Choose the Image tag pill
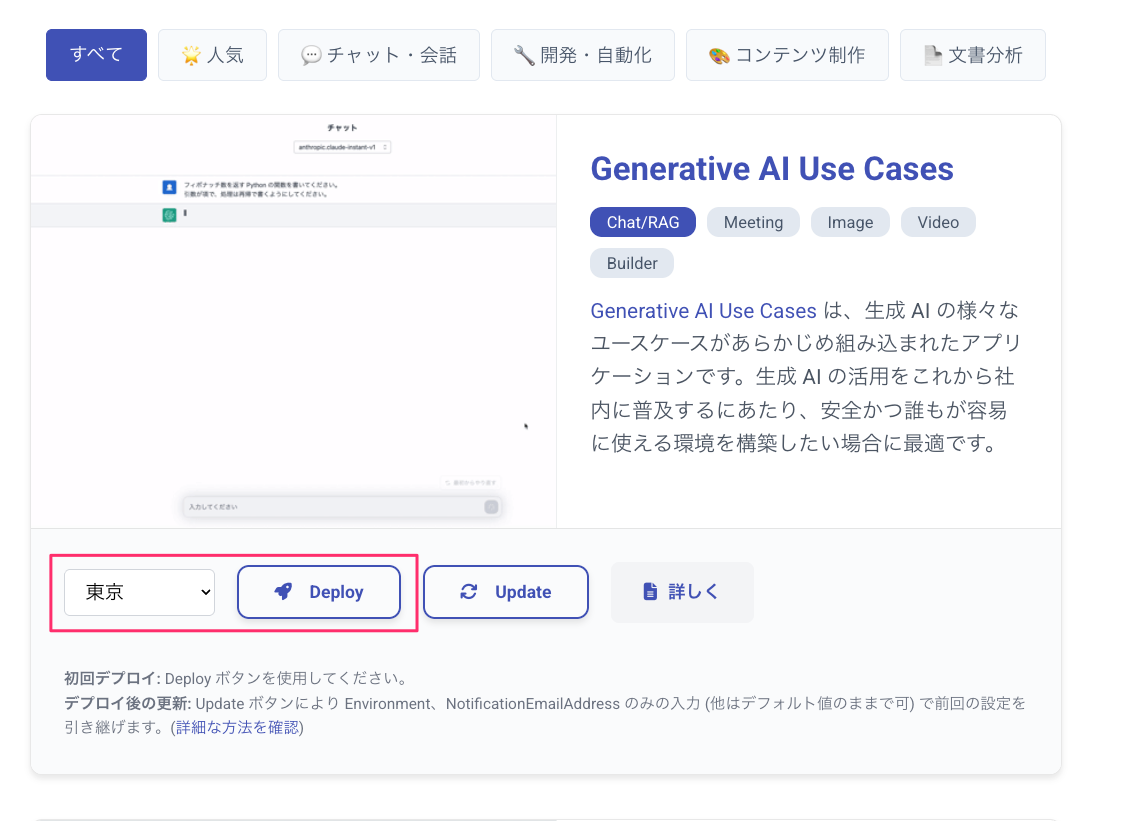1147x821 pixels. pos(850,222)
